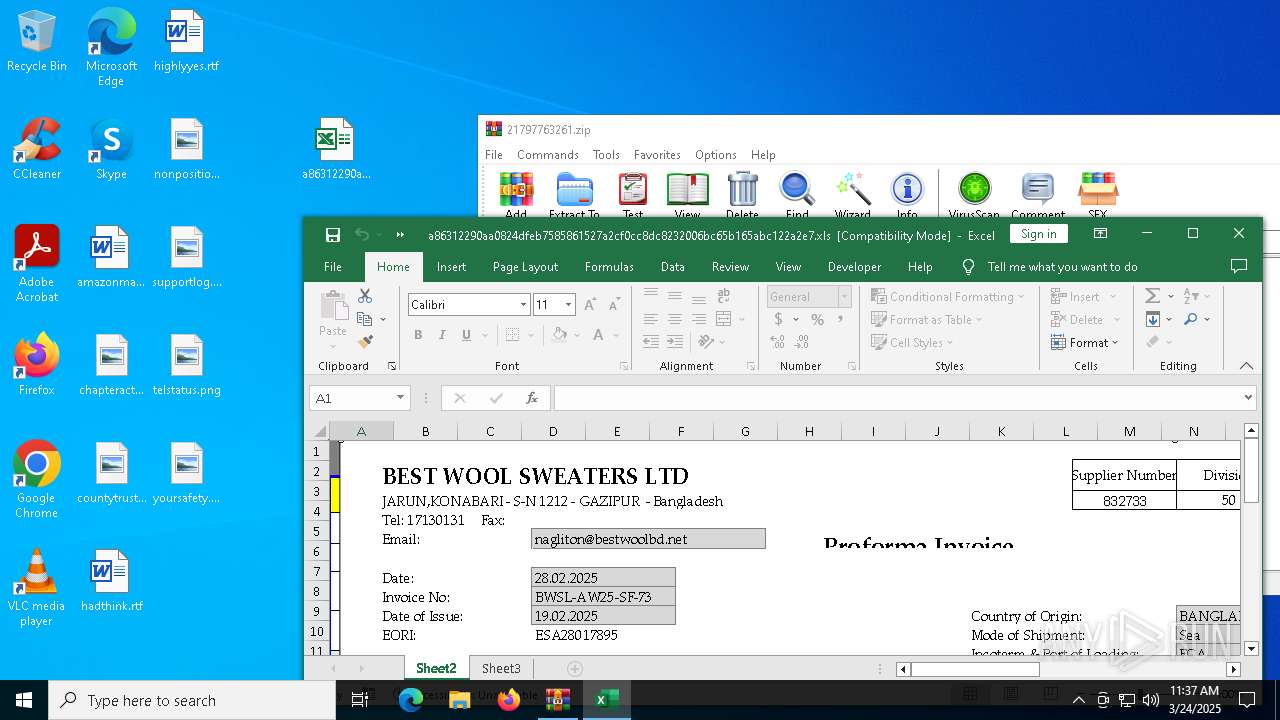Click the Save icon in Excel title bar
The height and width of the screenshot is (720, 1280).
(333, 235)
